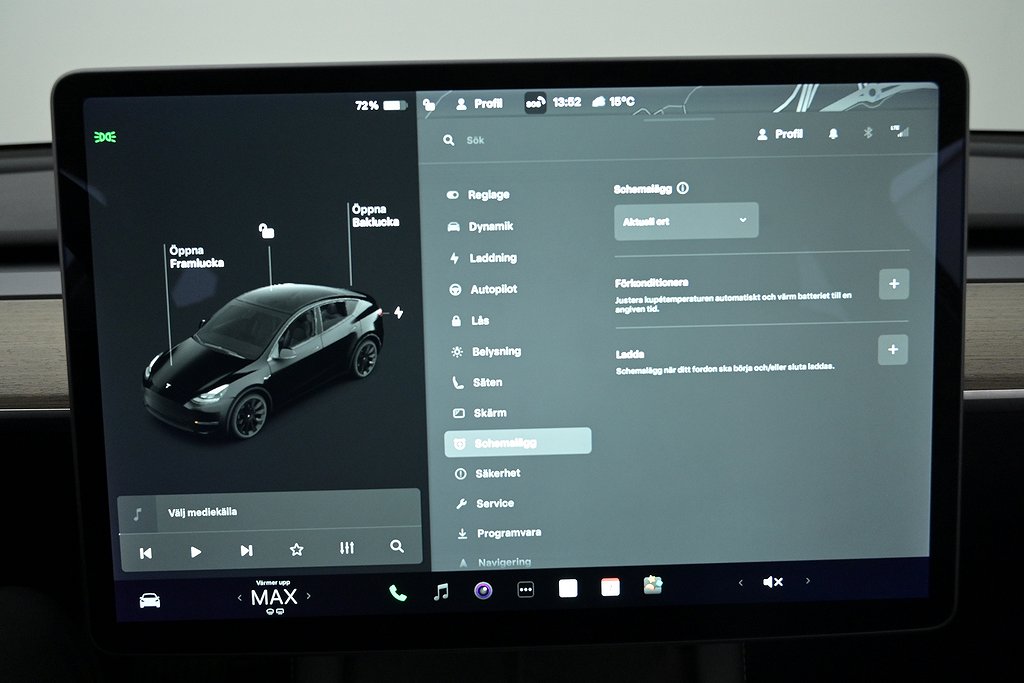Decrease volume with left arrow by speaker

pos(741,582)
